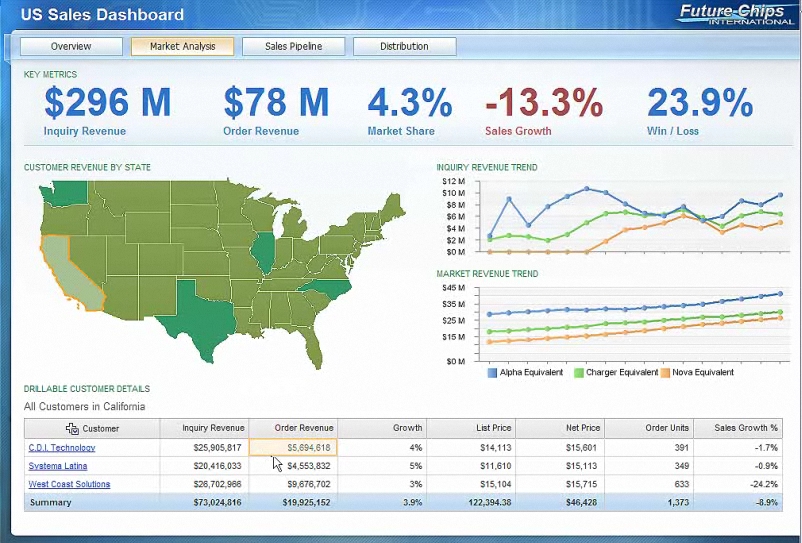Click the Customer column header

(92, 428)
